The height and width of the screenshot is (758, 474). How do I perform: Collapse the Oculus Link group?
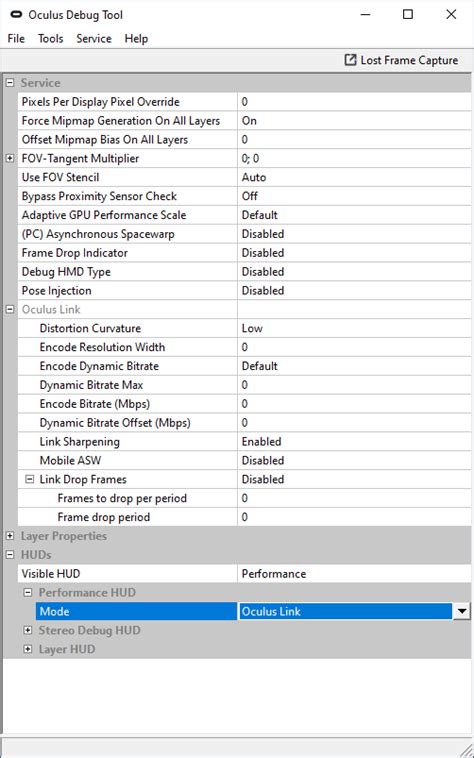click(x=10, y=309)
